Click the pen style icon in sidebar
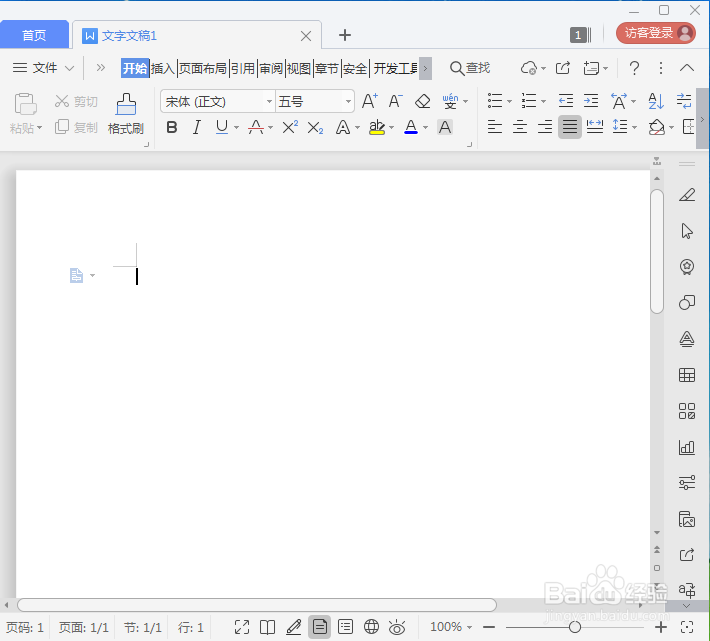710x641 pixels. 686,196
